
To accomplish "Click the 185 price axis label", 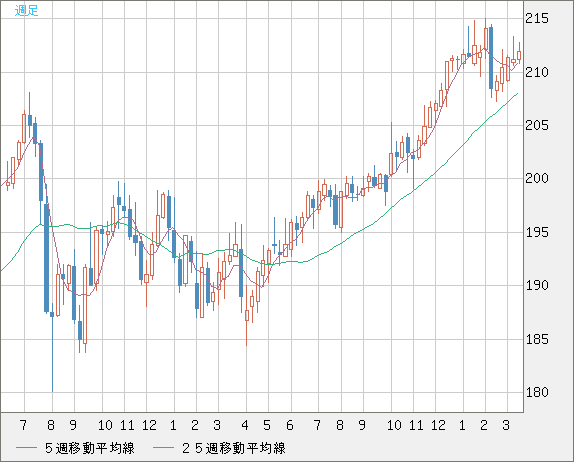I will pyautogui.click(x=537, y=339).
